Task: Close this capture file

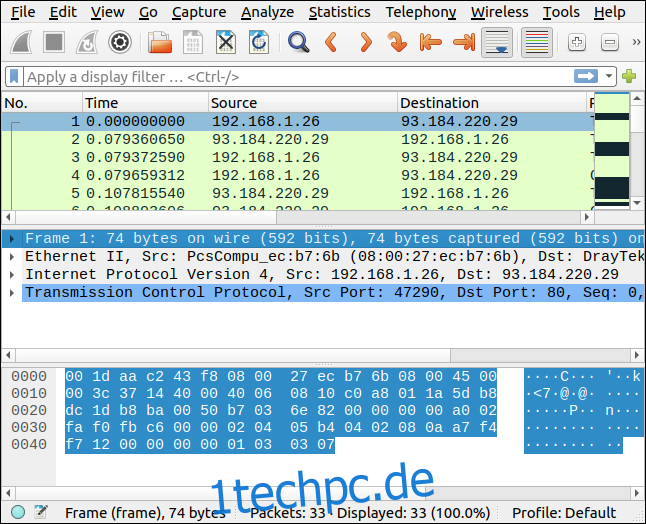Action: 226,42
